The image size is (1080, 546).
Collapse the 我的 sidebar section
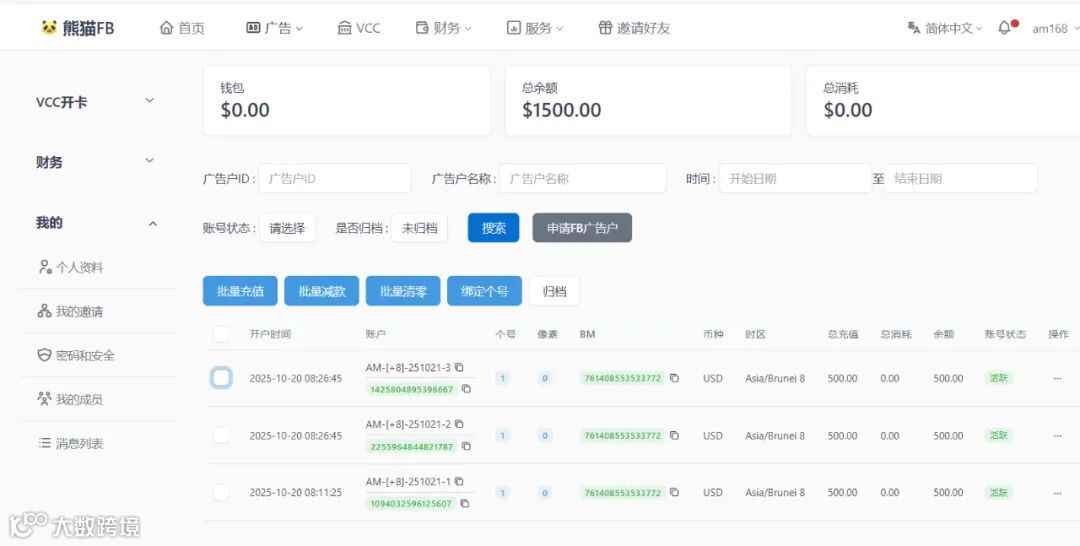pyautogui.click(x=95, y=222)
